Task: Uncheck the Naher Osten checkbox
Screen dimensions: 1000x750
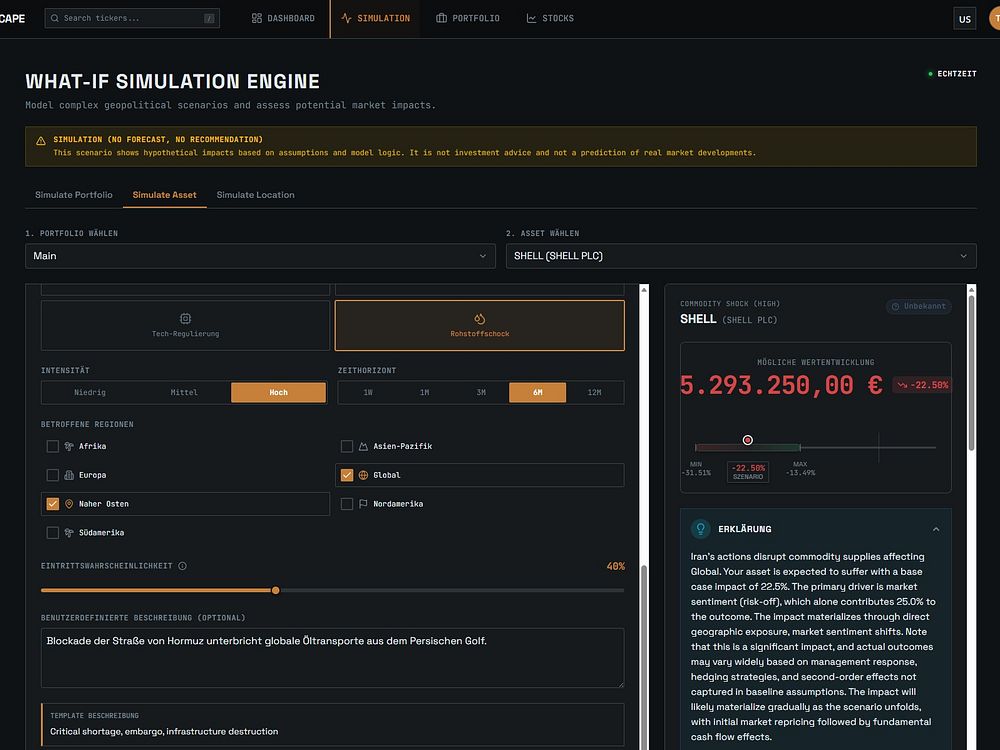Action: (53, 504)
